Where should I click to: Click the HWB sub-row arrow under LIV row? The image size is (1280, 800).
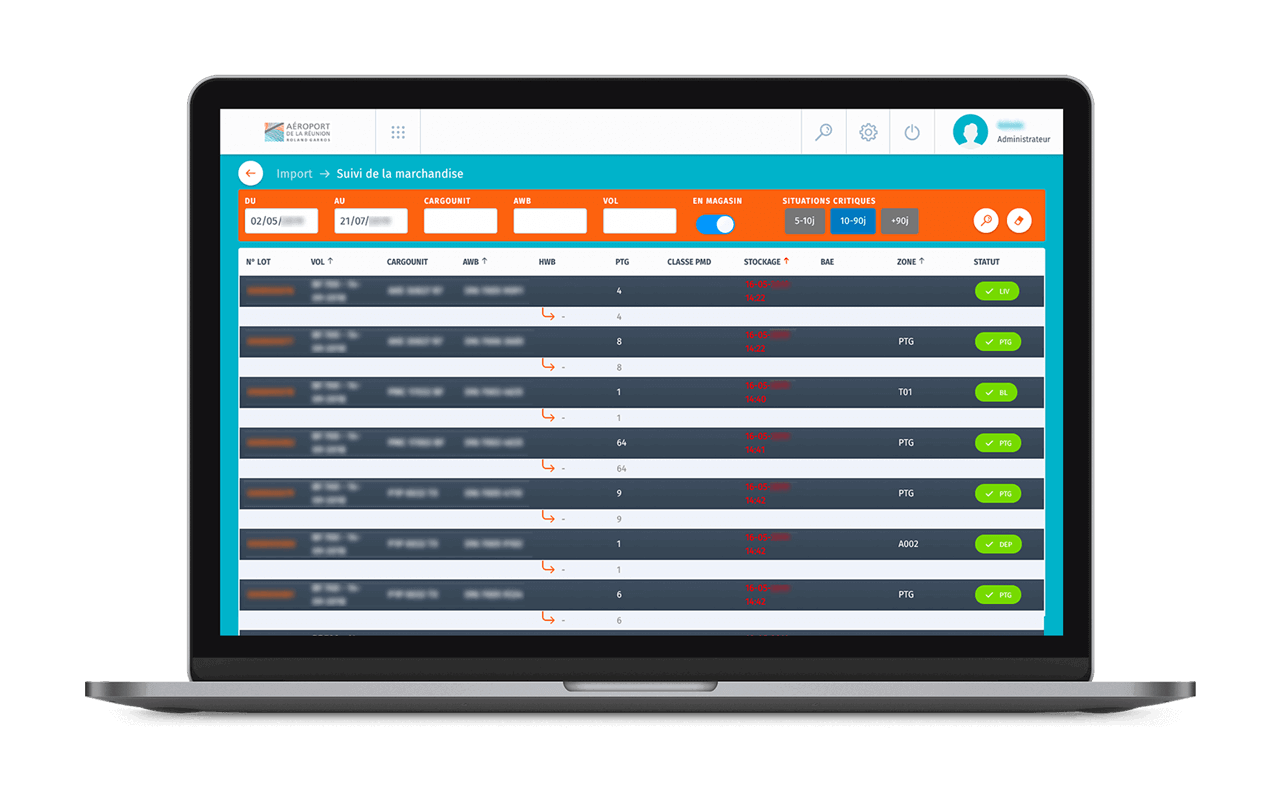(x=548, y=314)
